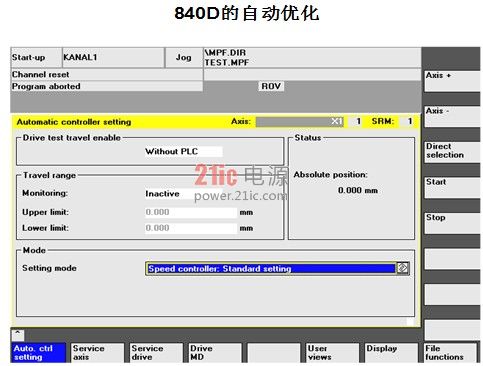
Task: Click the Upper limit input field
Action: [191, 212]
